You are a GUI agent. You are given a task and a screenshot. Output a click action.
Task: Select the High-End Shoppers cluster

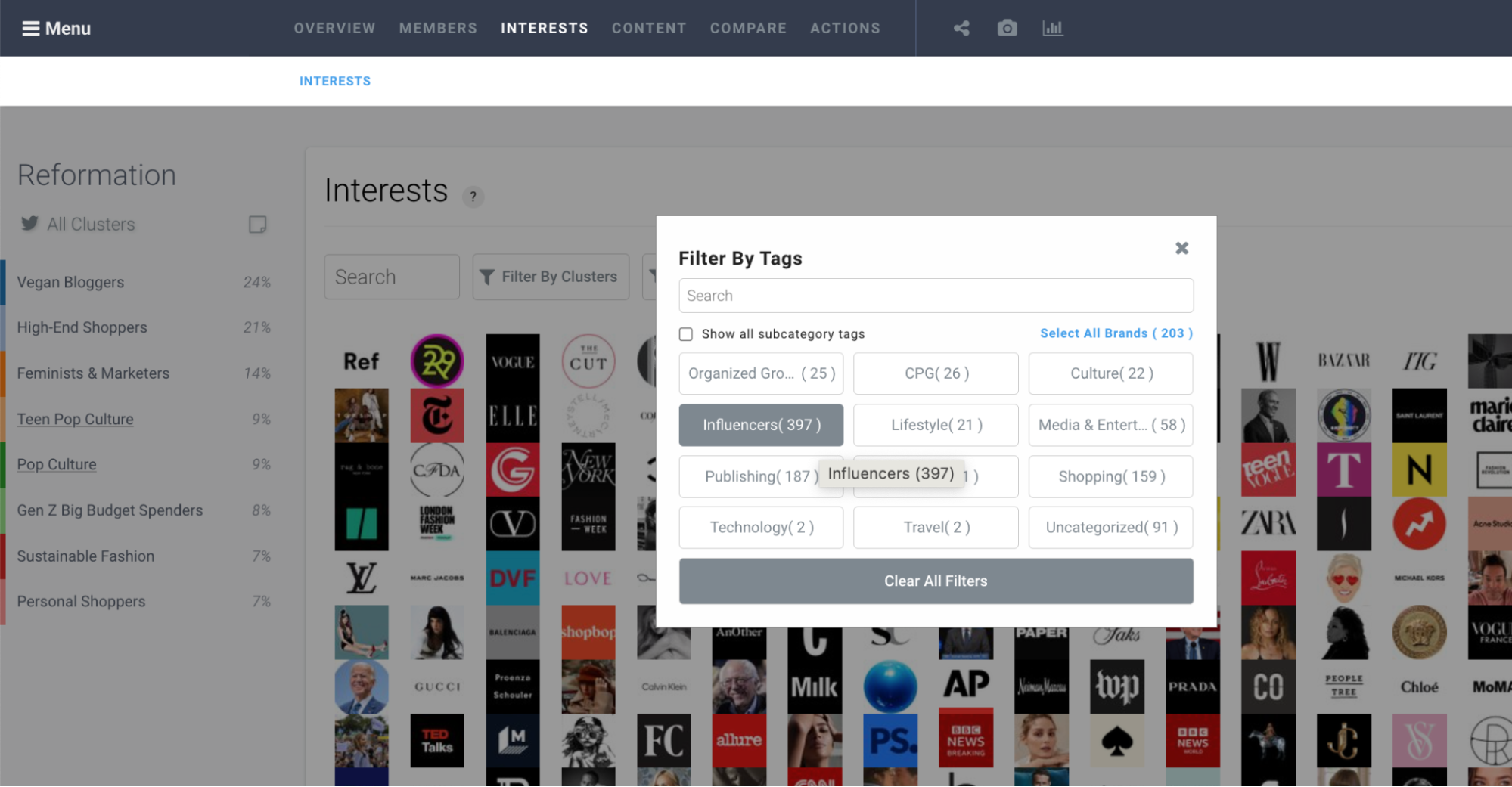(x=144, y=327)
